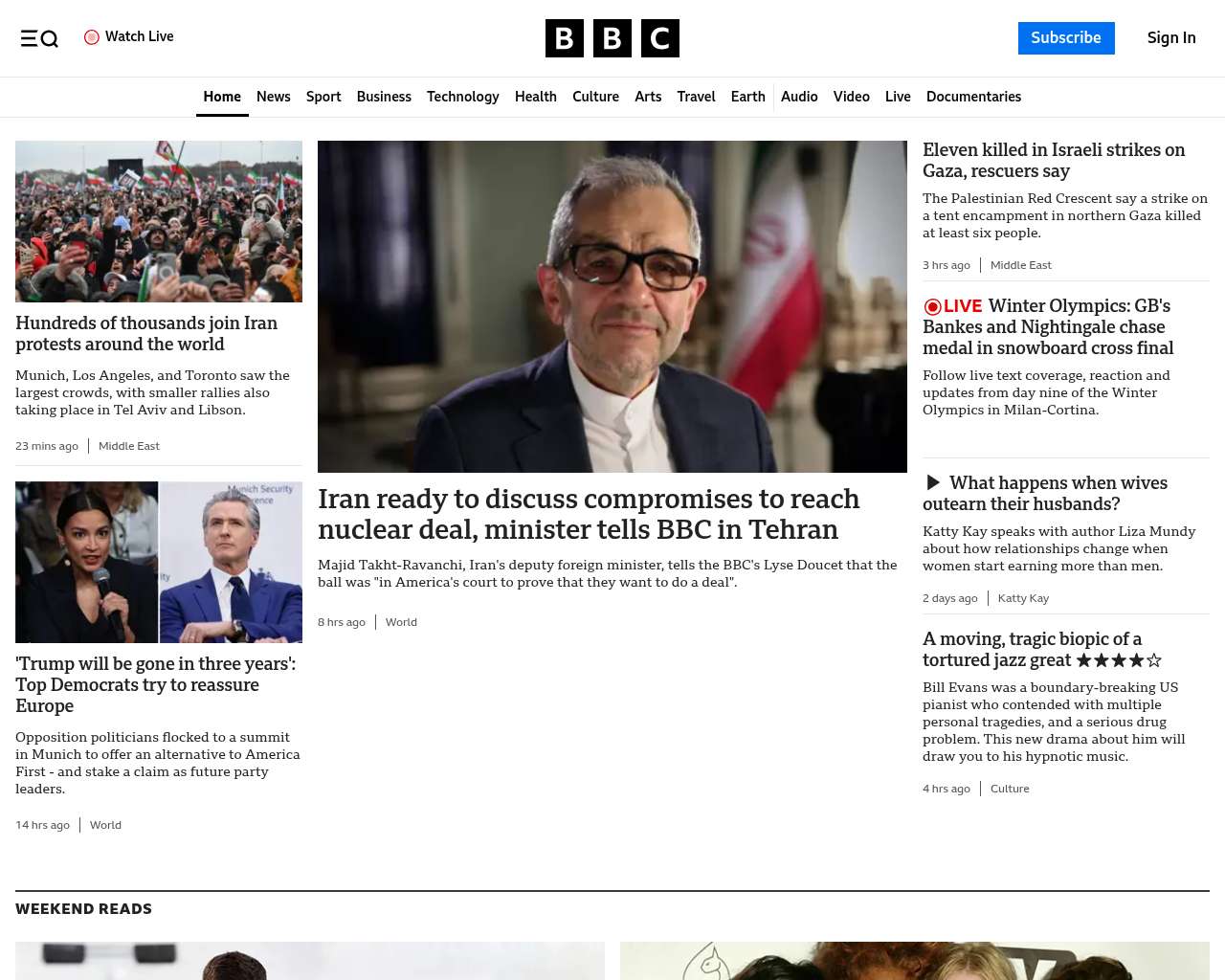Switch to the Sport section tab
The width and height of the screenshot is (1225, 980).
pyautogui.click(x=323, y=97)
